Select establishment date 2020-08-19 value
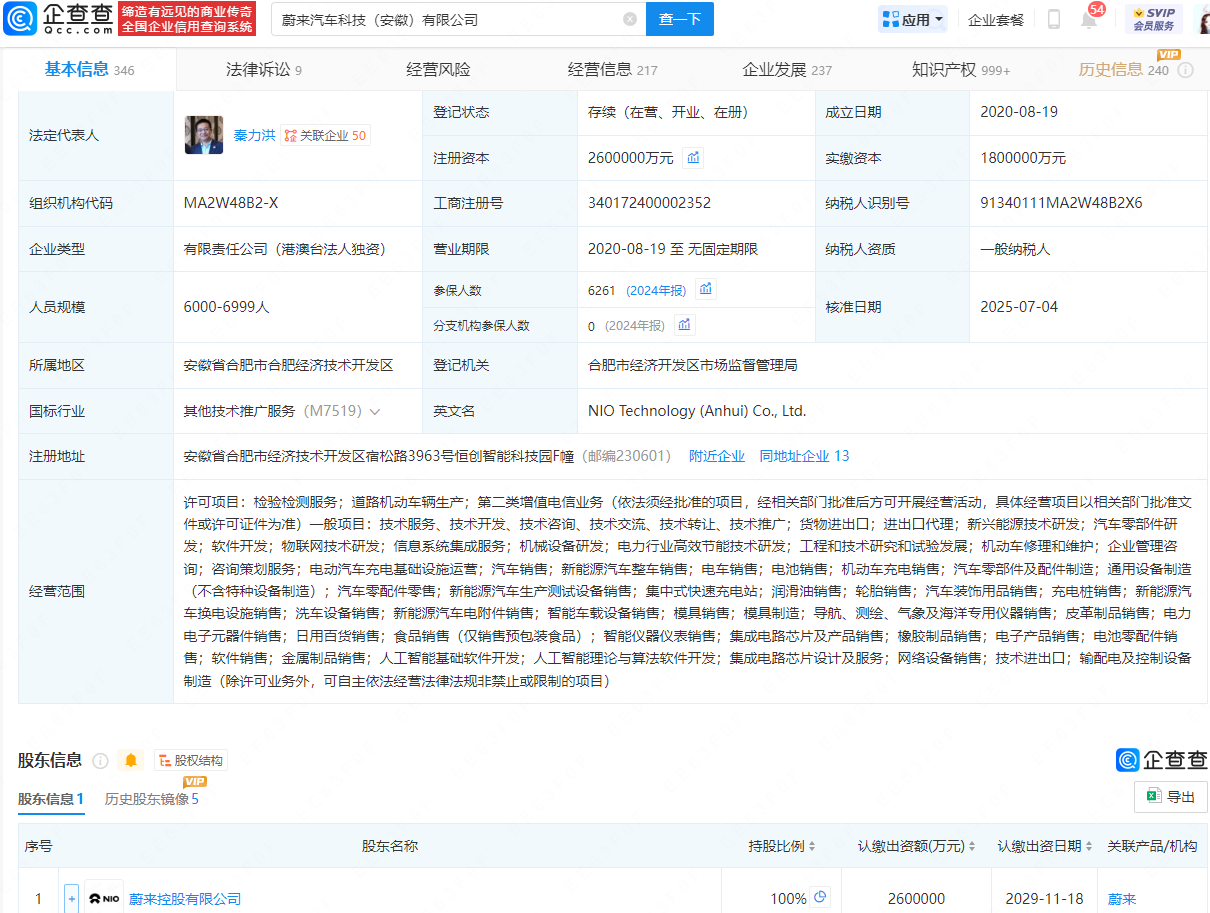This screenshot has width=1210, height=913. tap(1019, 113)
